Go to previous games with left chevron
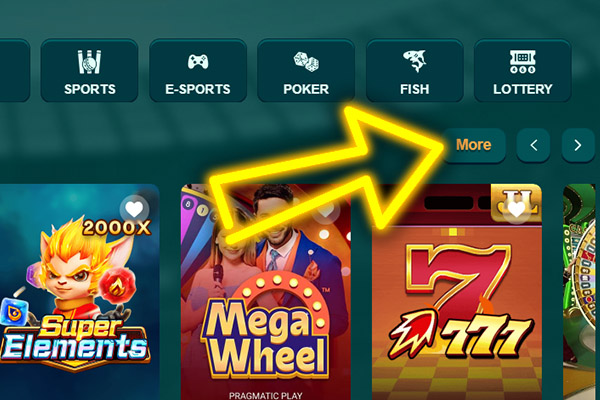600x400 pixels. click(533, 145)
